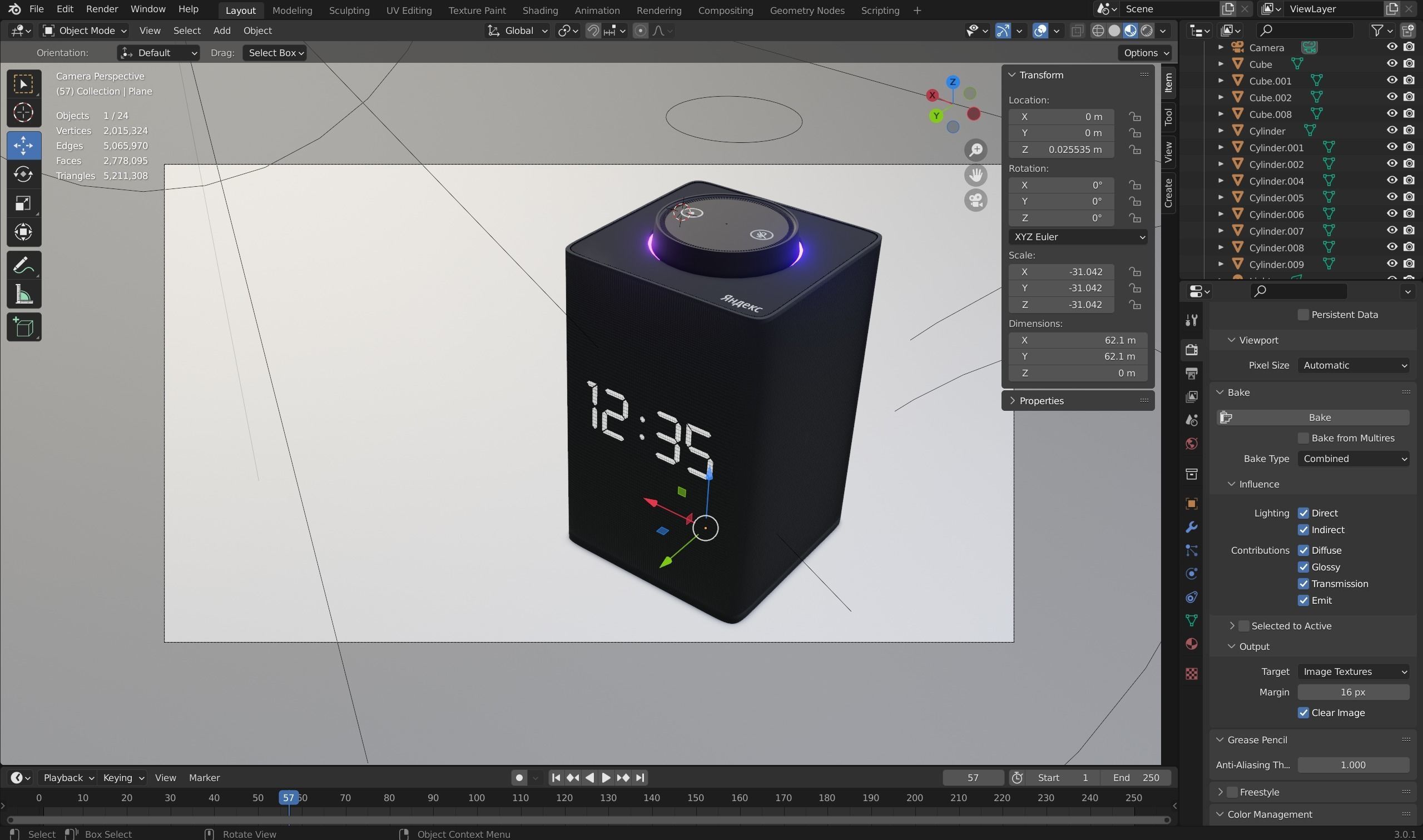Select the Rotate tool in the toolbar
The width and height of the screenshot is (1423, 840).
click(x=24, y=175)
